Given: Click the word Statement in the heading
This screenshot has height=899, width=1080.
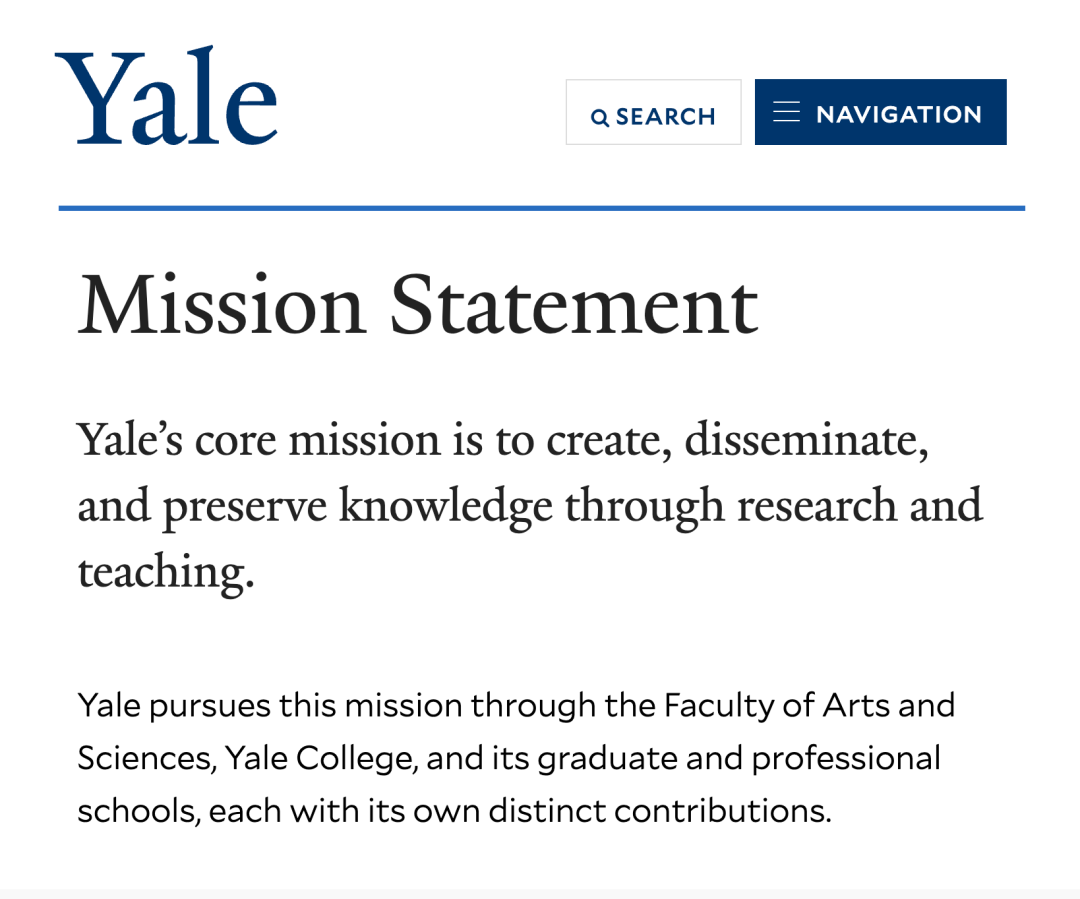Looking at the screenshot, I should [x=574, y=304].
